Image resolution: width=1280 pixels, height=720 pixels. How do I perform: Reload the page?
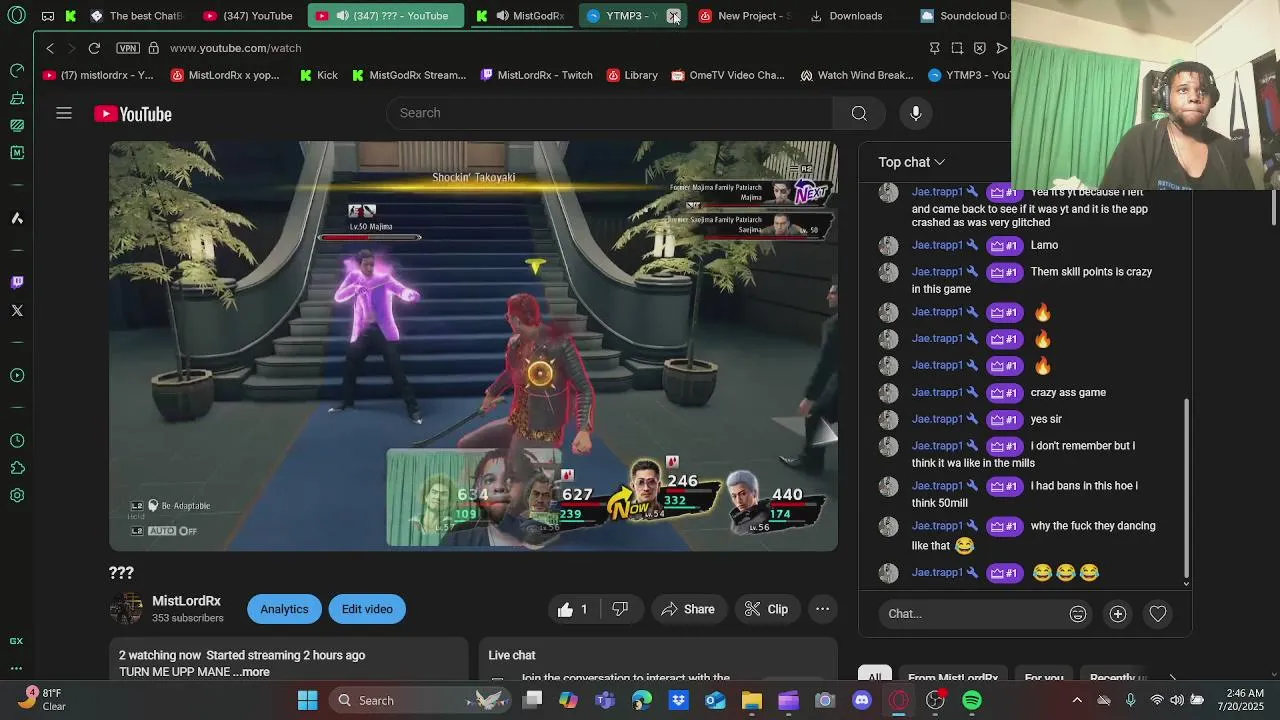(x=94, y=48)
